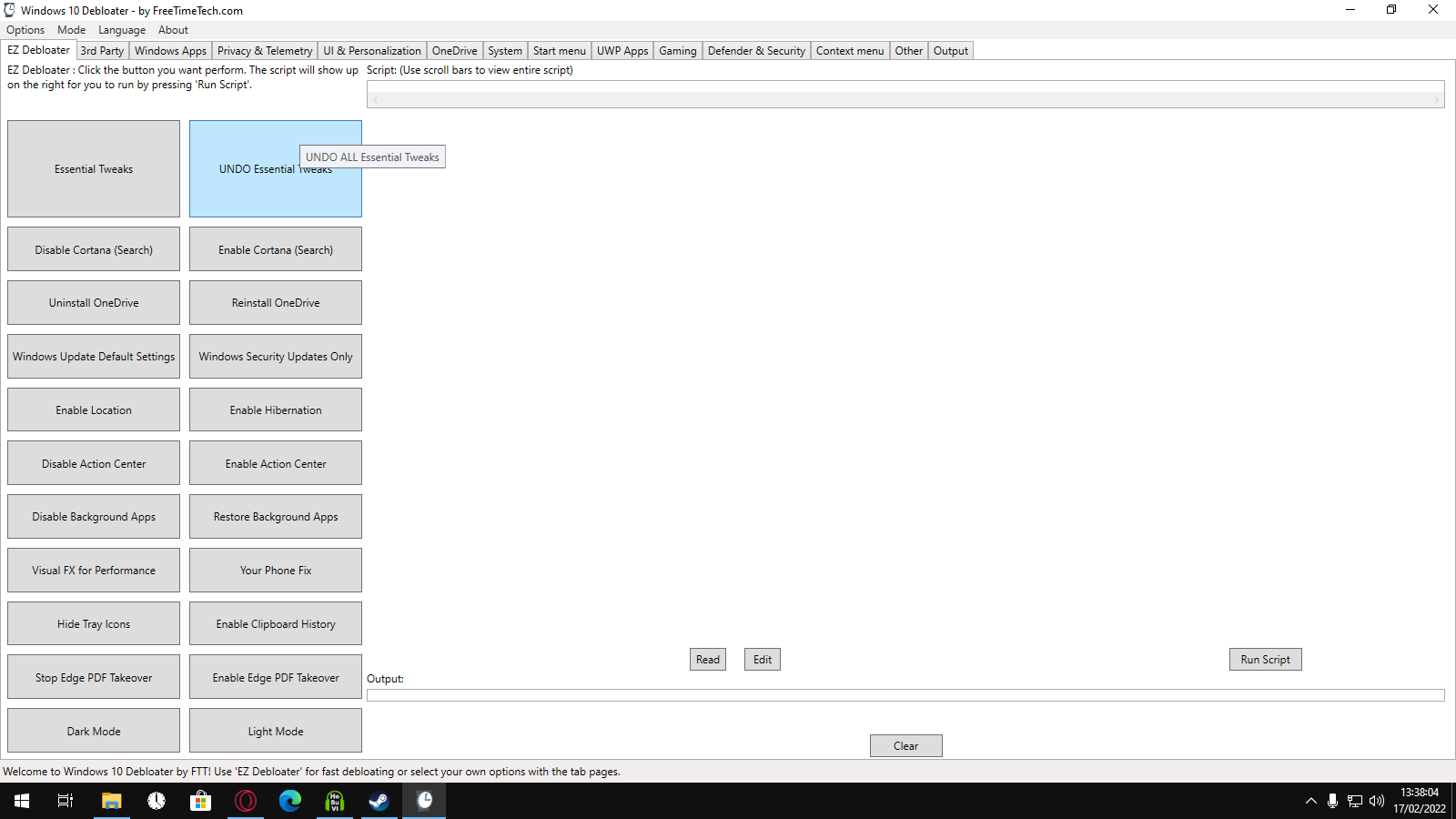Click Enable Clipboard History
1456x819 pixels.
(276, 624)
